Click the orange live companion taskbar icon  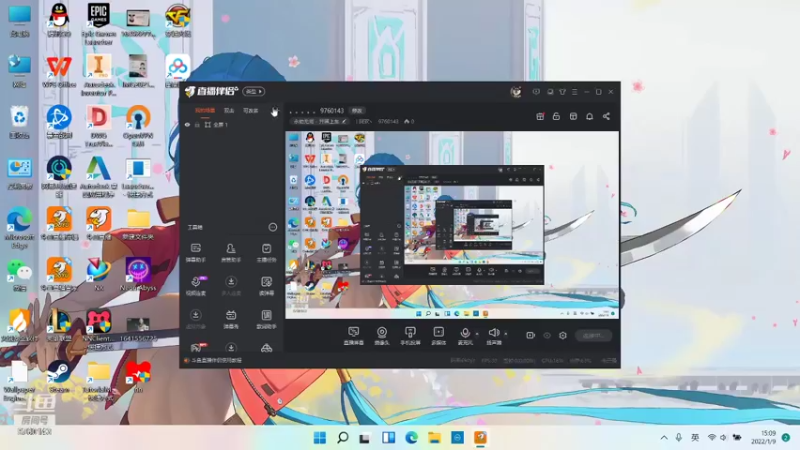click(x=480, y=437)
